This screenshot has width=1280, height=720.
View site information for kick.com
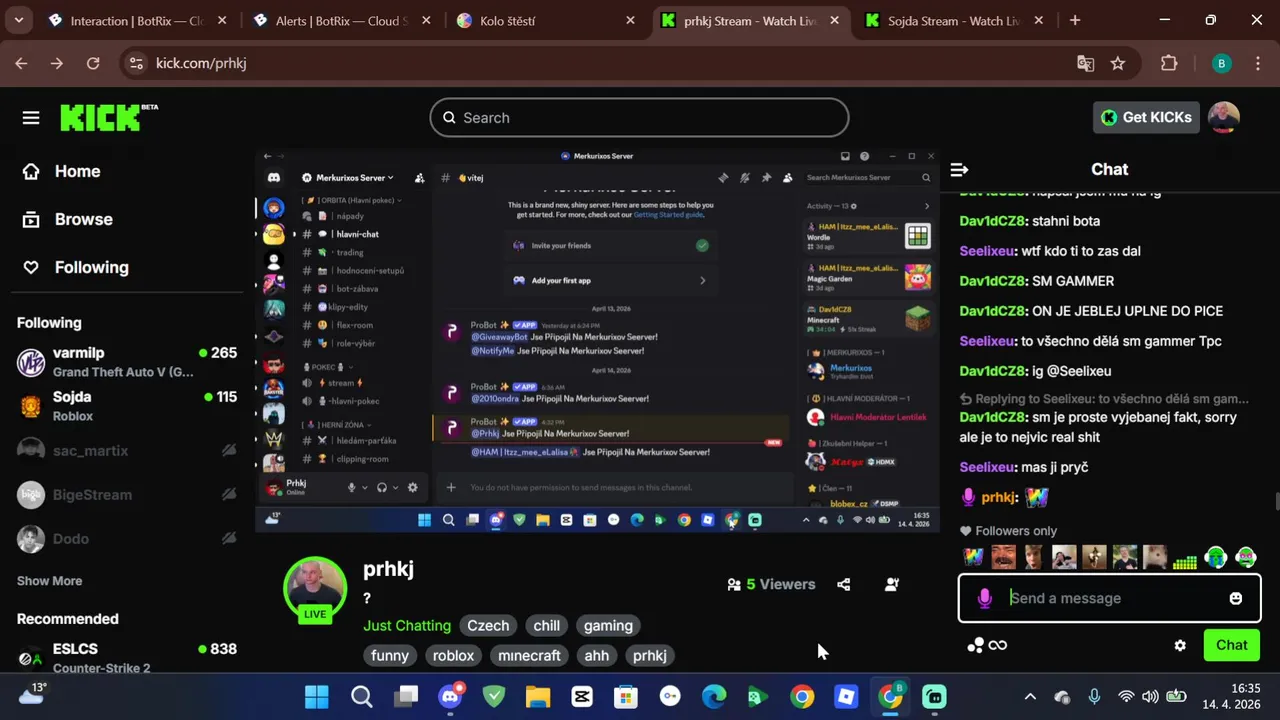(x=137, y=63)
